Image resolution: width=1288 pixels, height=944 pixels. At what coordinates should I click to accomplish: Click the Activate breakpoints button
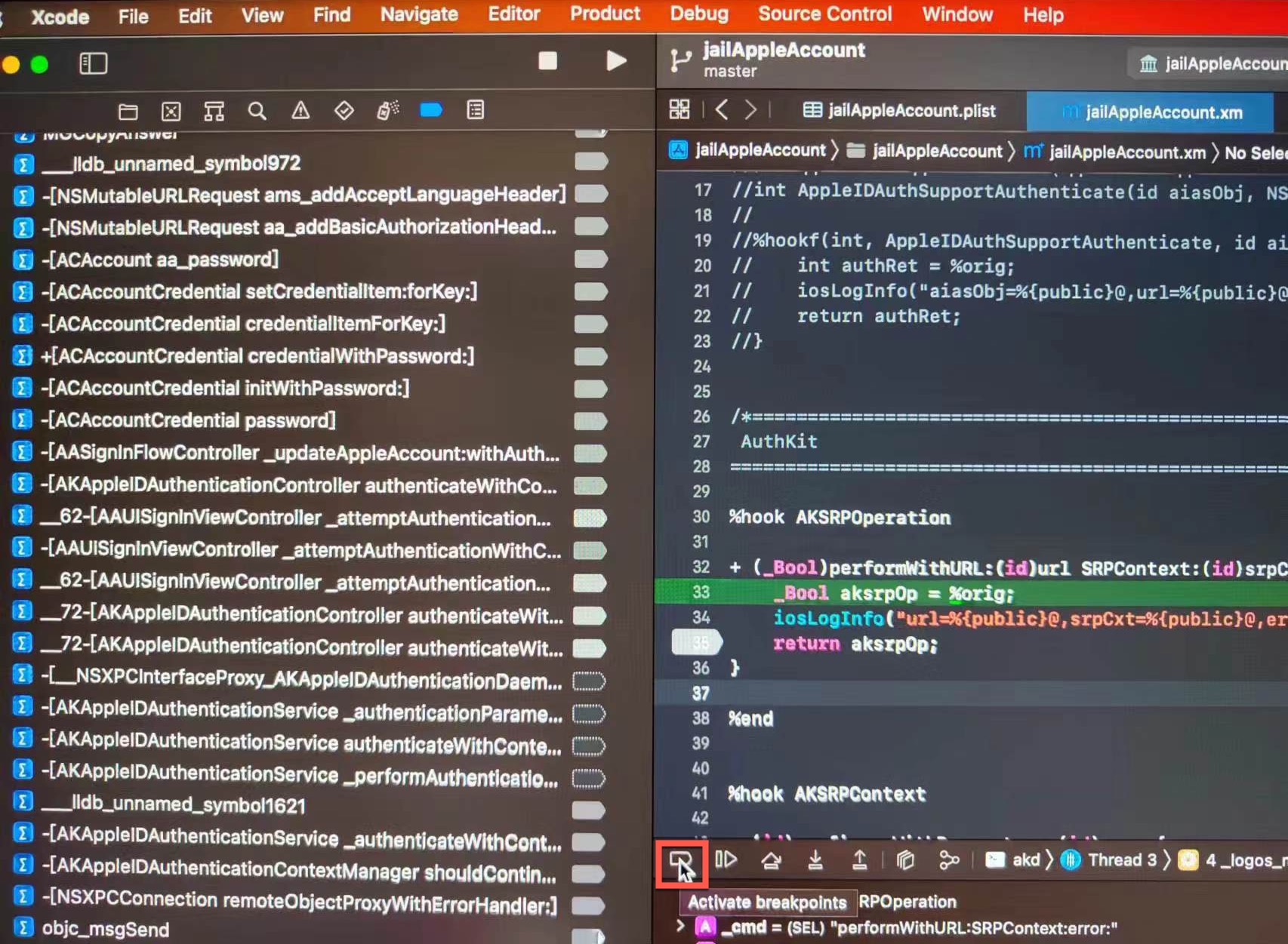[681, 863]
